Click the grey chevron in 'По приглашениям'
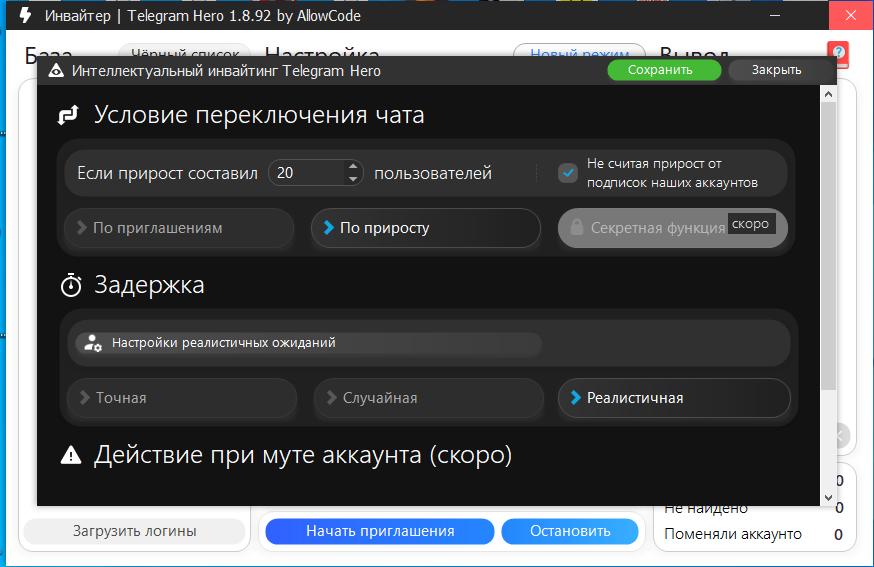 pos(82,227)
